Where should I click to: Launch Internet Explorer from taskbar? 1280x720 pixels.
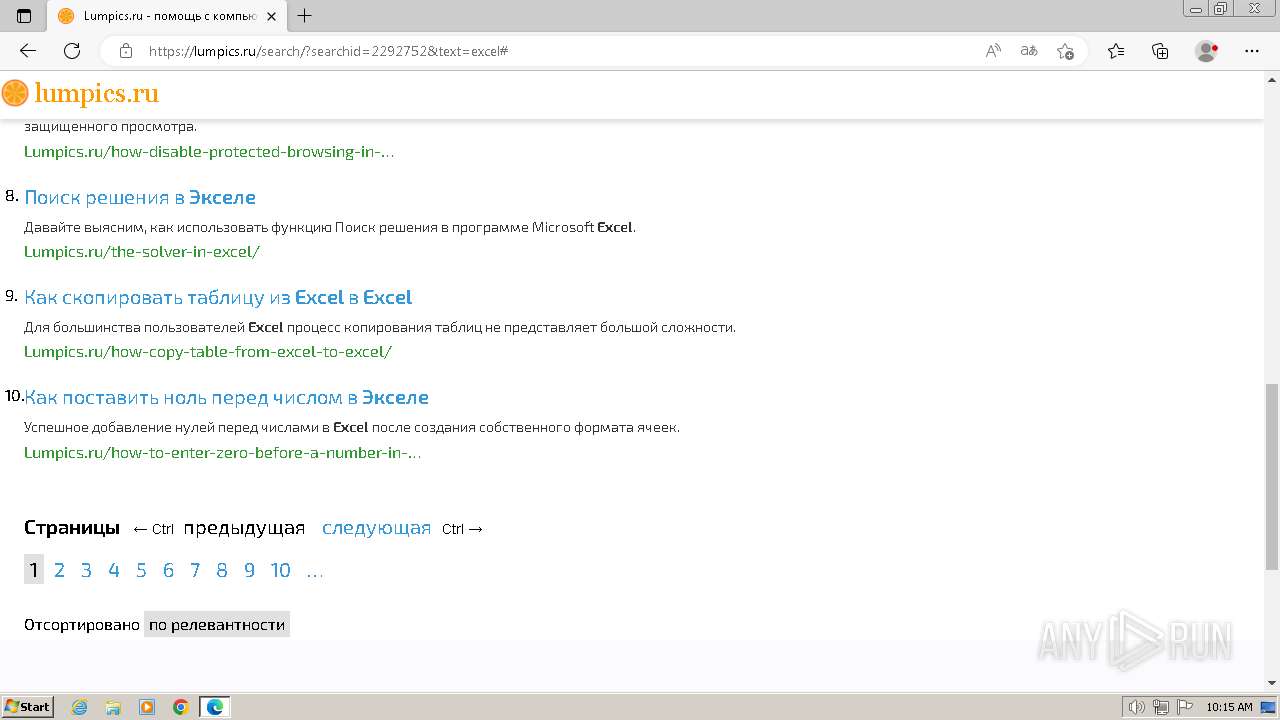tap(79, 707)
